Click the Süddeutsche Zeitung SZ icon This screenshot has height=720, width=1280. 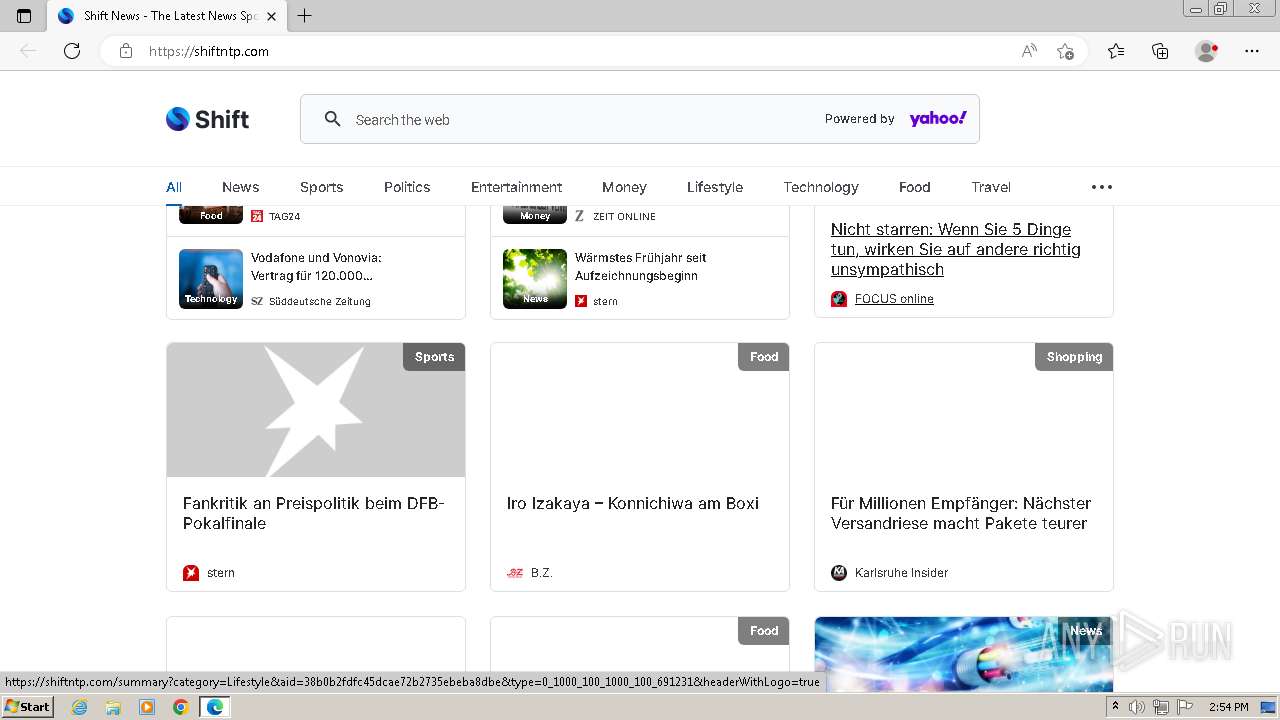point(257,301)
